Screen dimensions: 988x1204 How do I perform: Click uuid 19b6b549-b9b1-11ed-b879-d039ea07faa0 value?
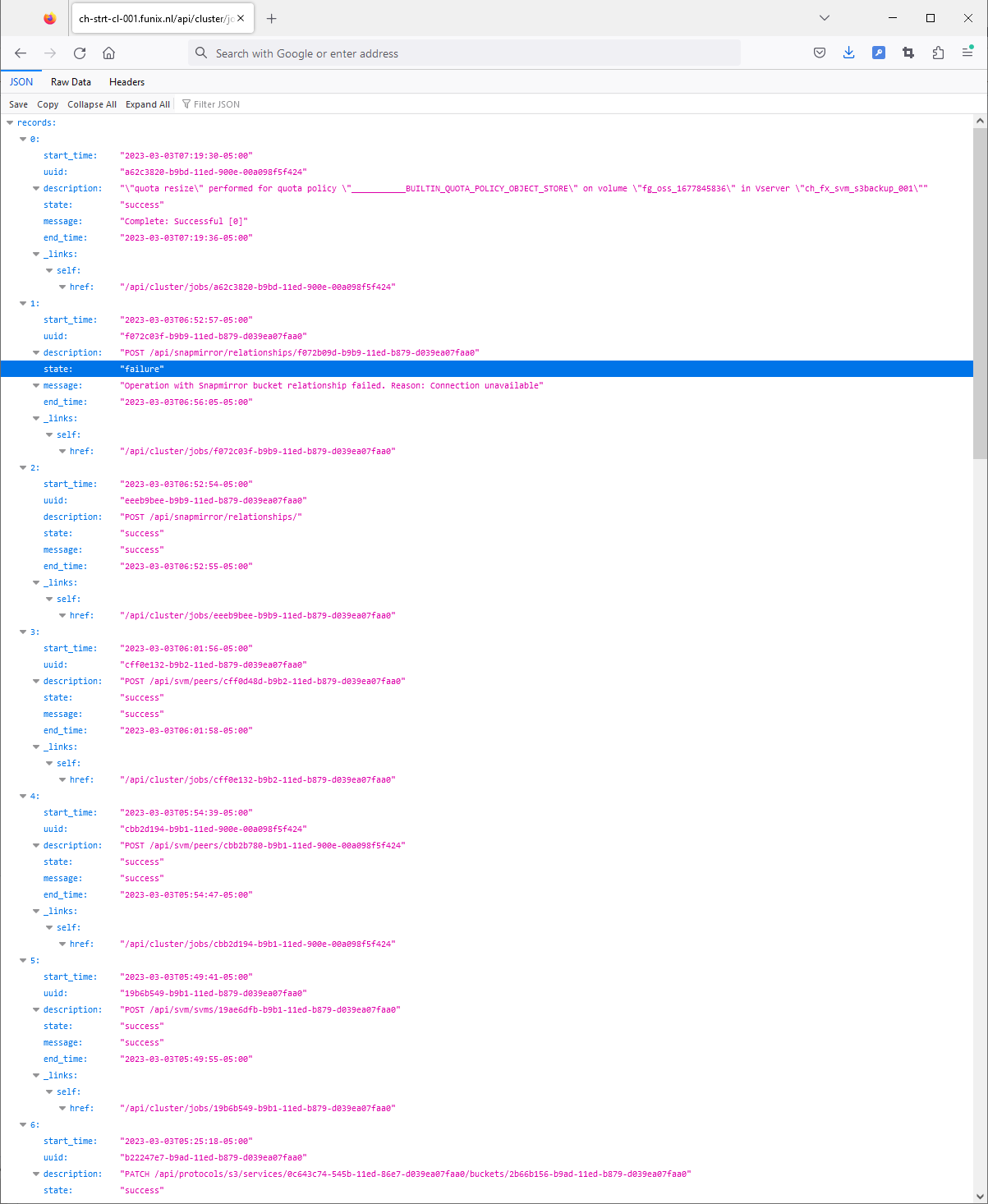tap(214, 993)
